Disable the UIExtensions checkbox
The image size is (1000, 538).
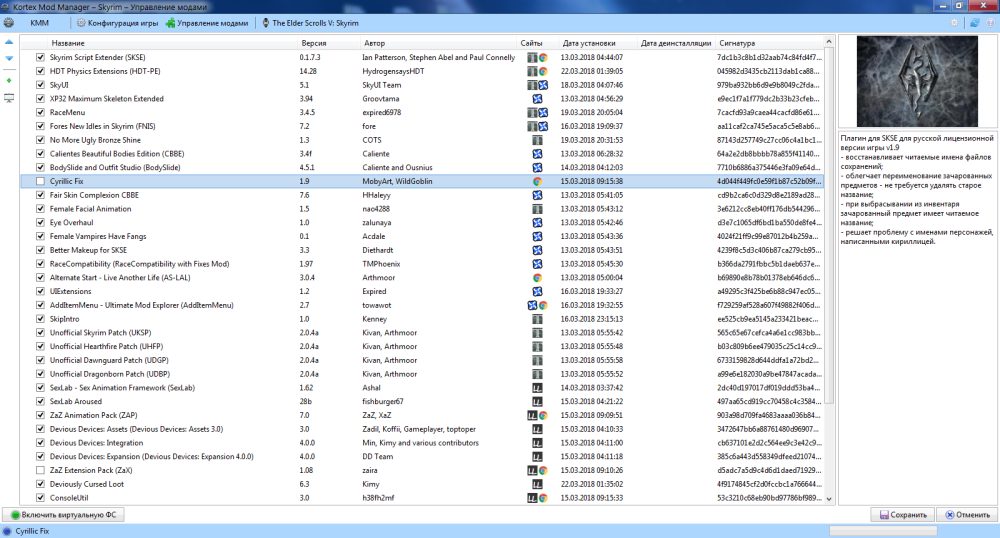(x=40, y=291)
